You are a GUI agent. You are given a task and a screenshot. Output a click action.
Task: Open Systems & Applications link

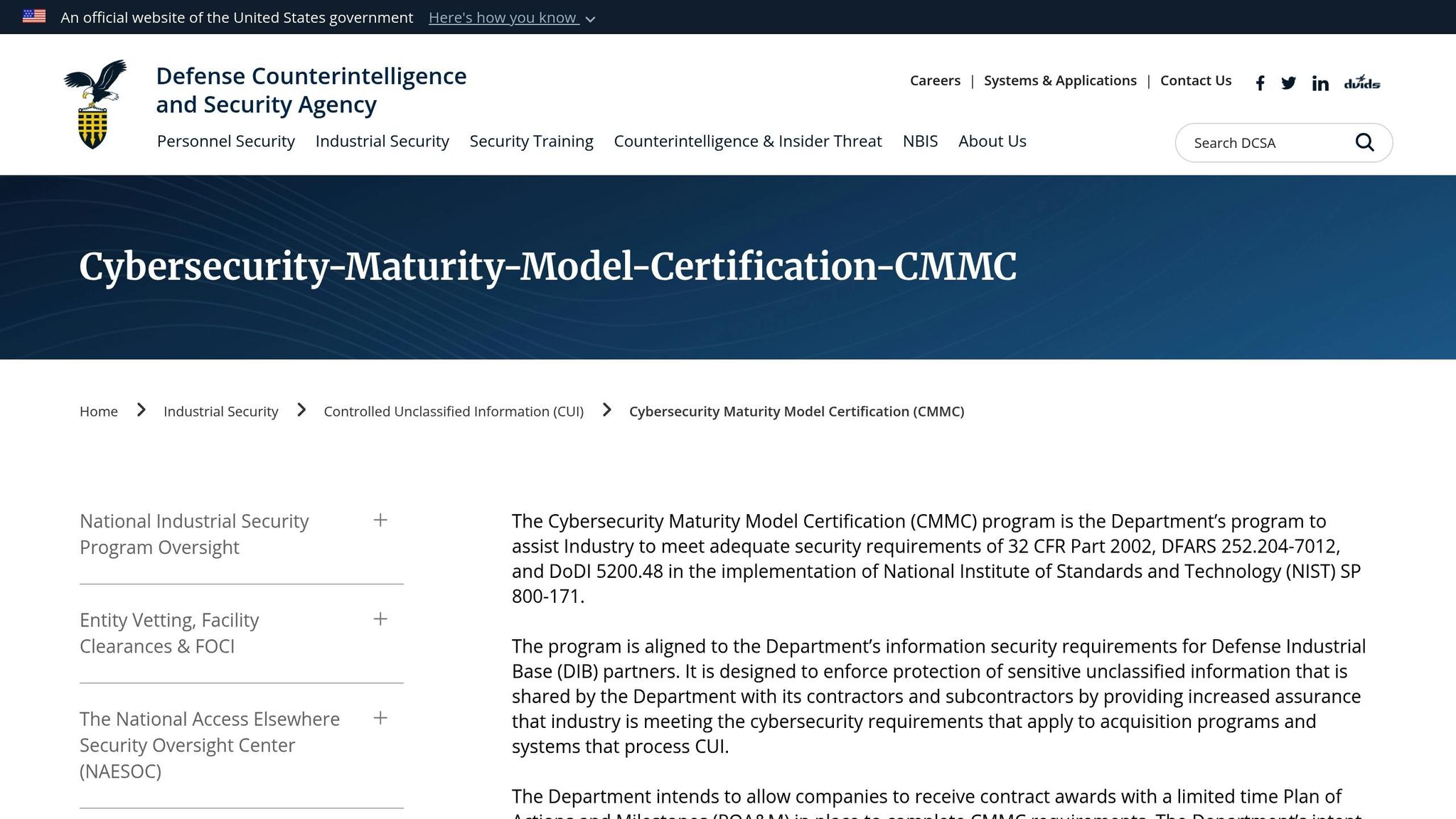(1060, 80)
